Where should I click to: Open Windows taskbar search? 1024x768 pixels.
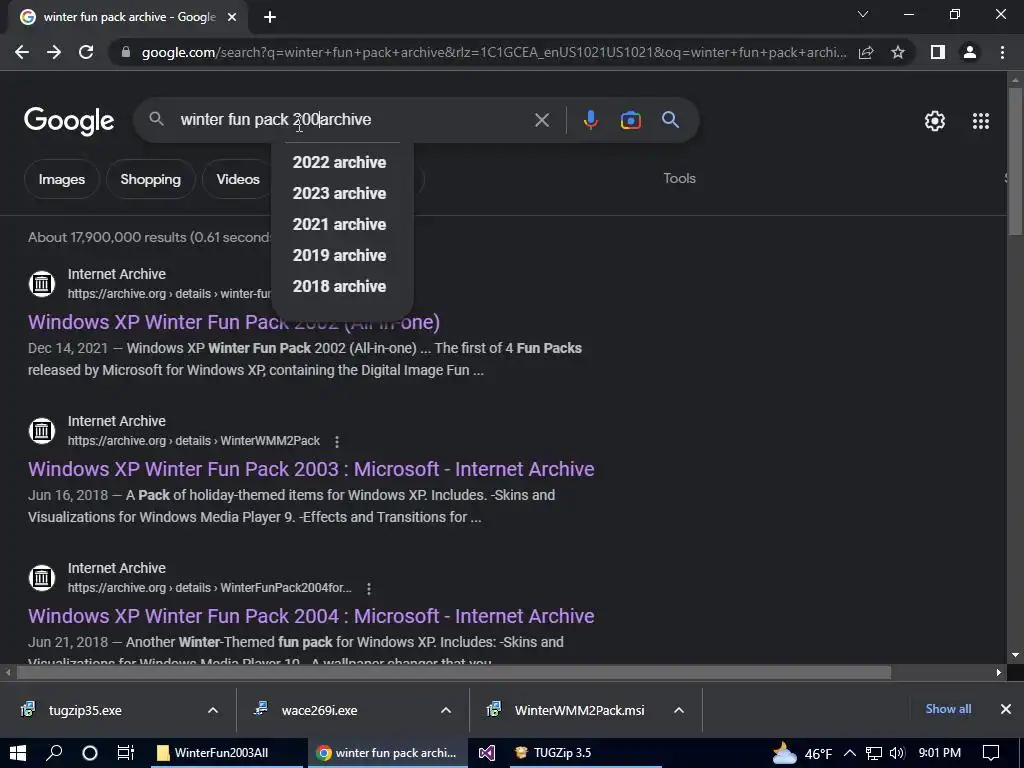[x=54, y=753]
